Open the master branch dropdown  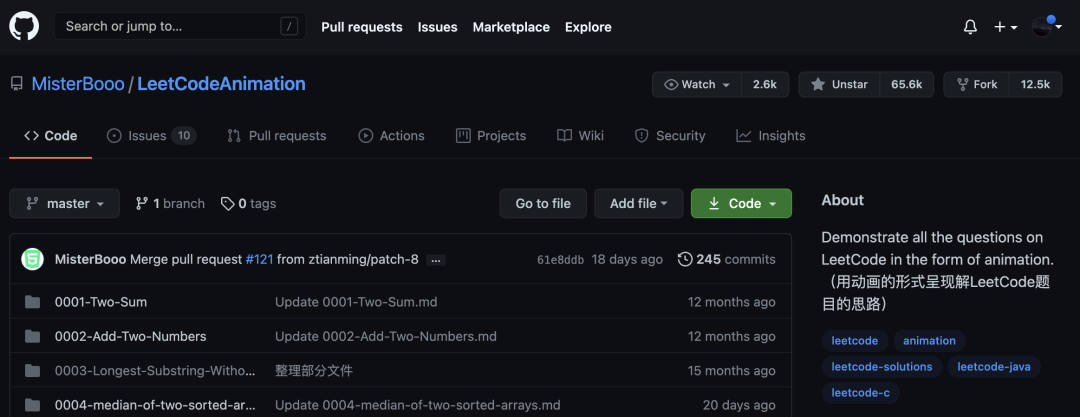(65, 203)
